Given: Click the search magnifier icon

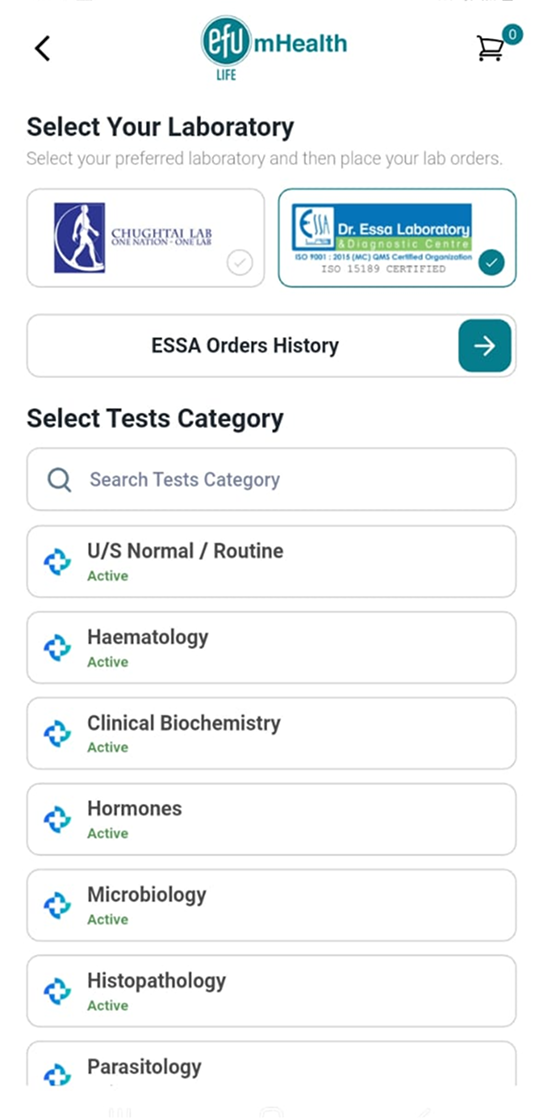Looking at the screenshot, I should [59, 480].
